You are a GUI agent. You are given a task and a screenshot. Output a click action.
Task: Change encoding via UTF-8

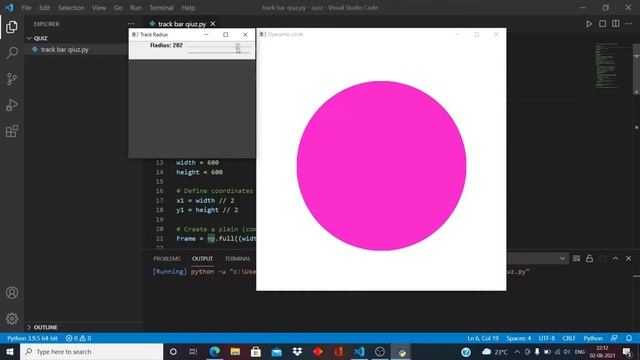(x=547, y=338)
